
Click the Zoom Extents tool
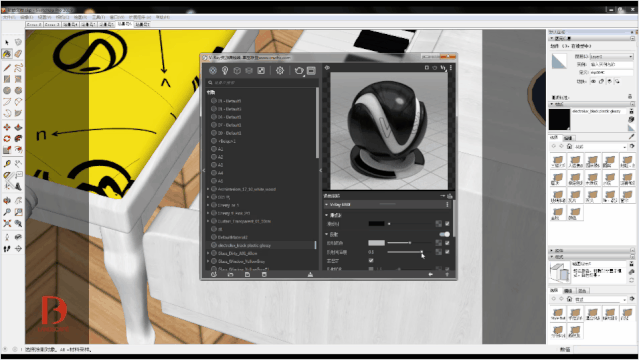click(7, 223)
